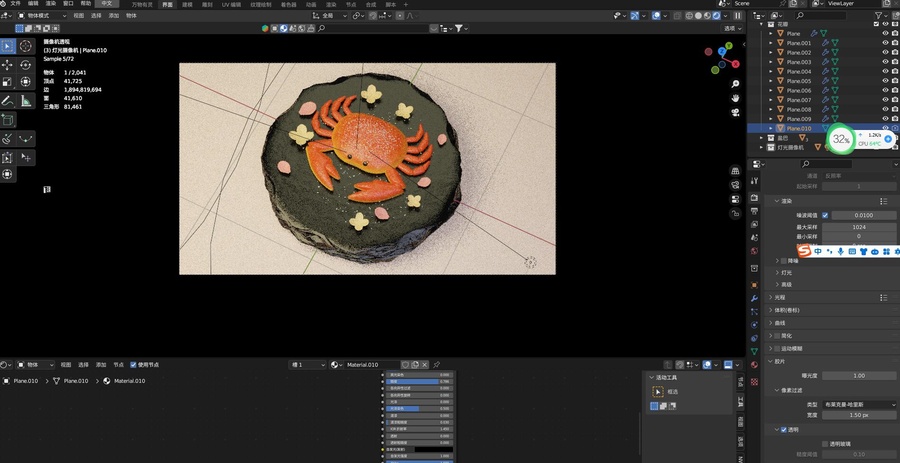The height and width of the screenshot is (463, 900).
Task: Switch to the Animation workspace tab
Action: (x=311, y=4)
